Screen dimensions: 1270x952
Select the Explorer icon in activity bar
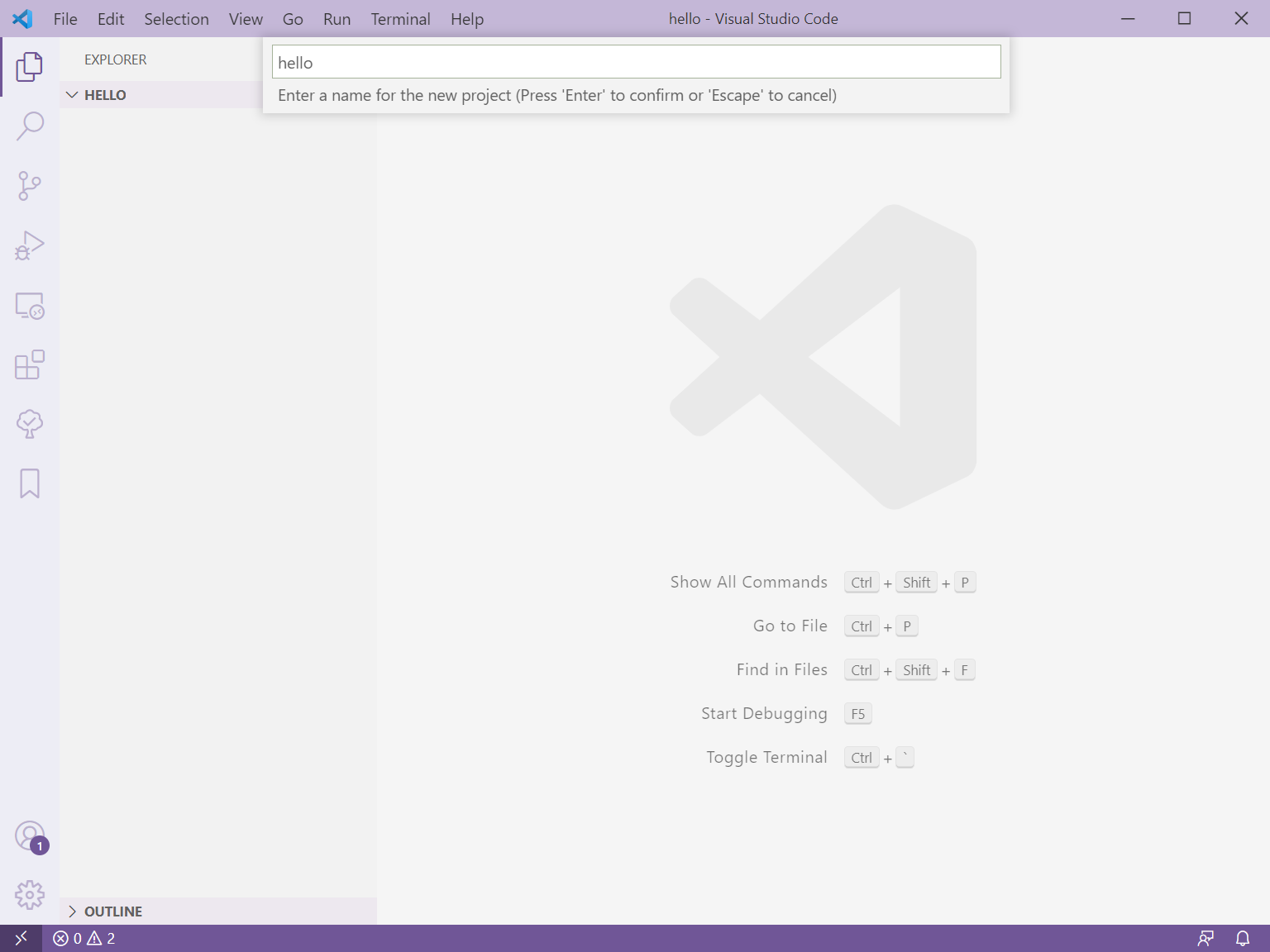(30, 67)
